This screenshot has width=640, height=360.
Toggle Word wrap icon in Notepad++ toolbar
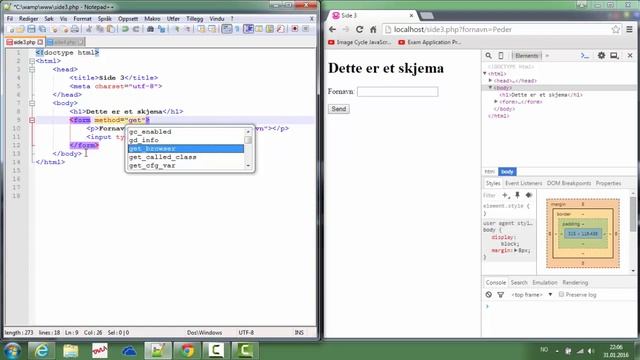coord(227,29)
